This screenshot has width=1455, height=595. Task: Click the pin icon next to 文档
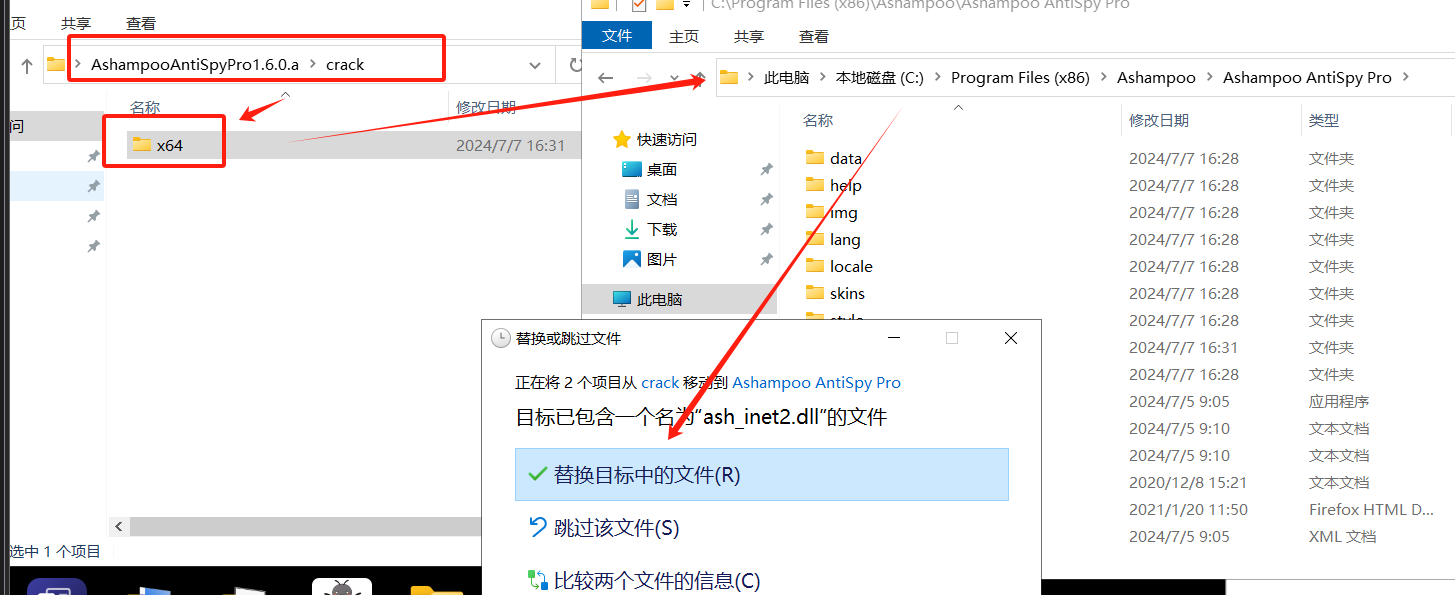[766, 200]
